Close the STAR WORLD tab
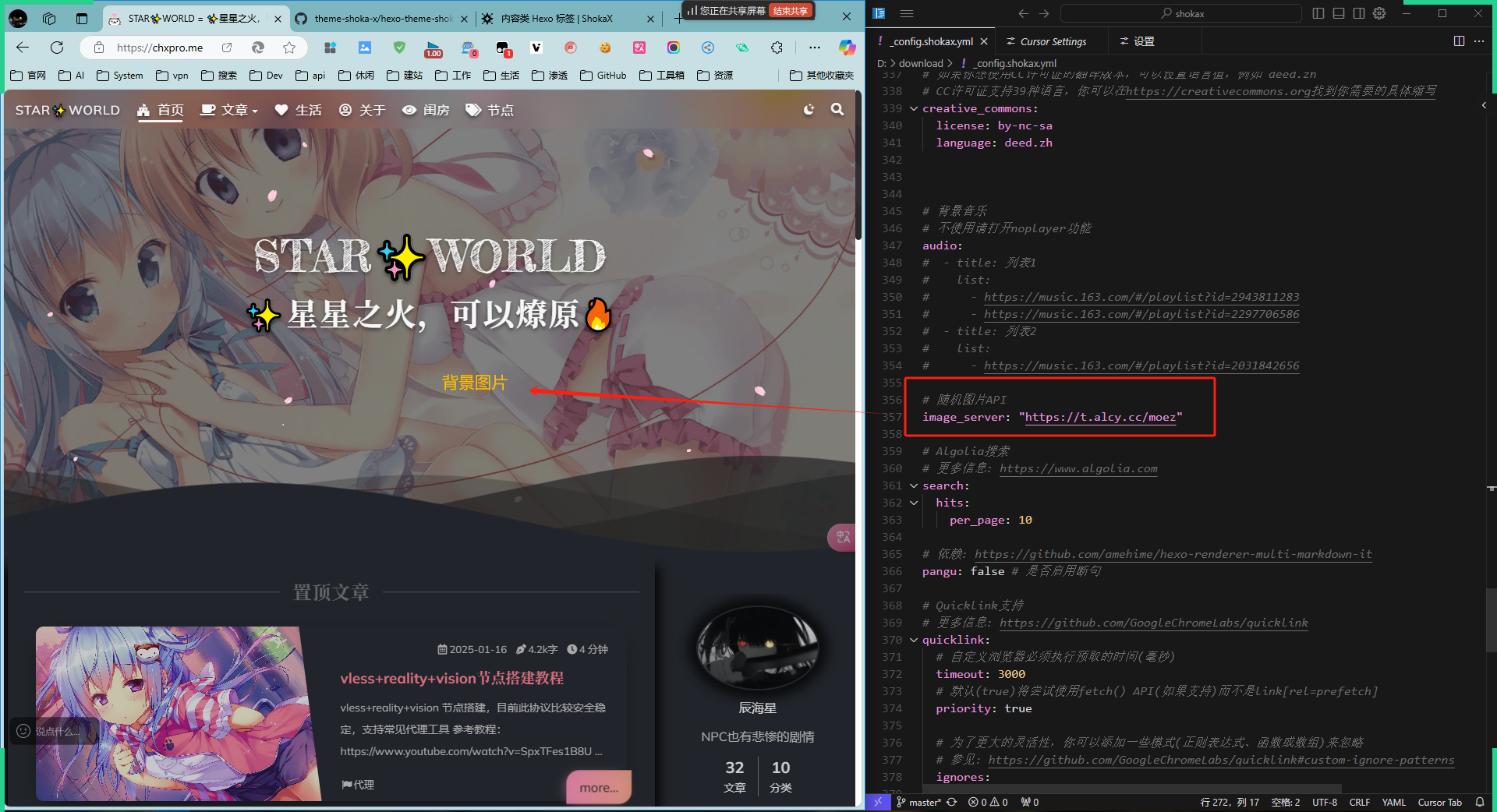 pyautogui.click(x=278, y=19)
